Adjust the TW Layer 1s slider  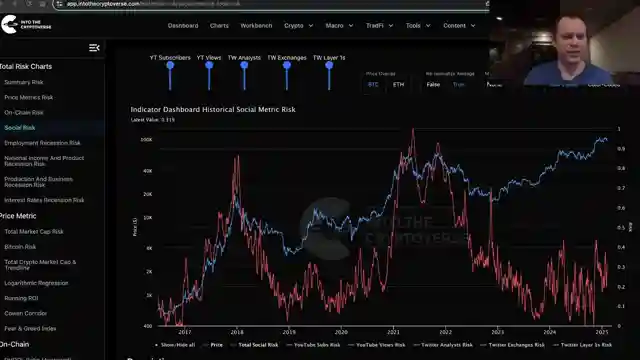pos(329,65)
